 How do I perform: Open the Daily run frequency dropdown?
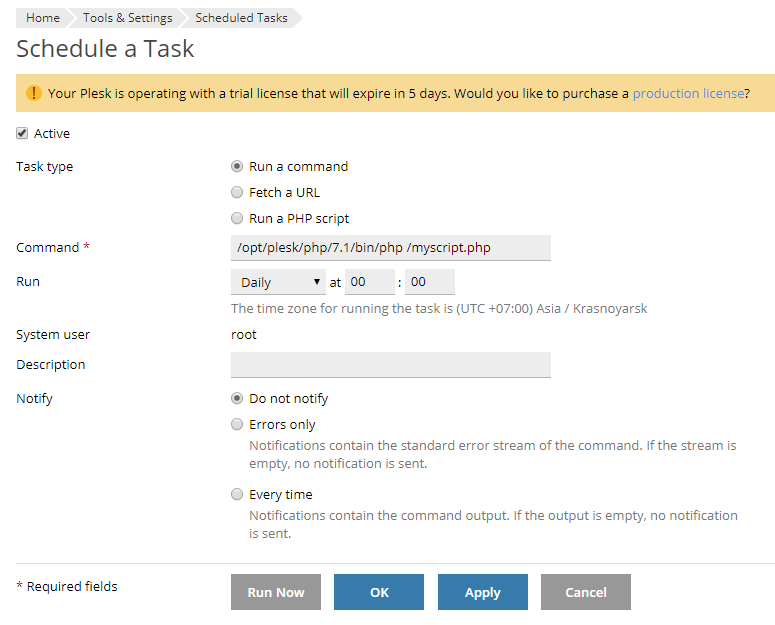pos(278,283)
